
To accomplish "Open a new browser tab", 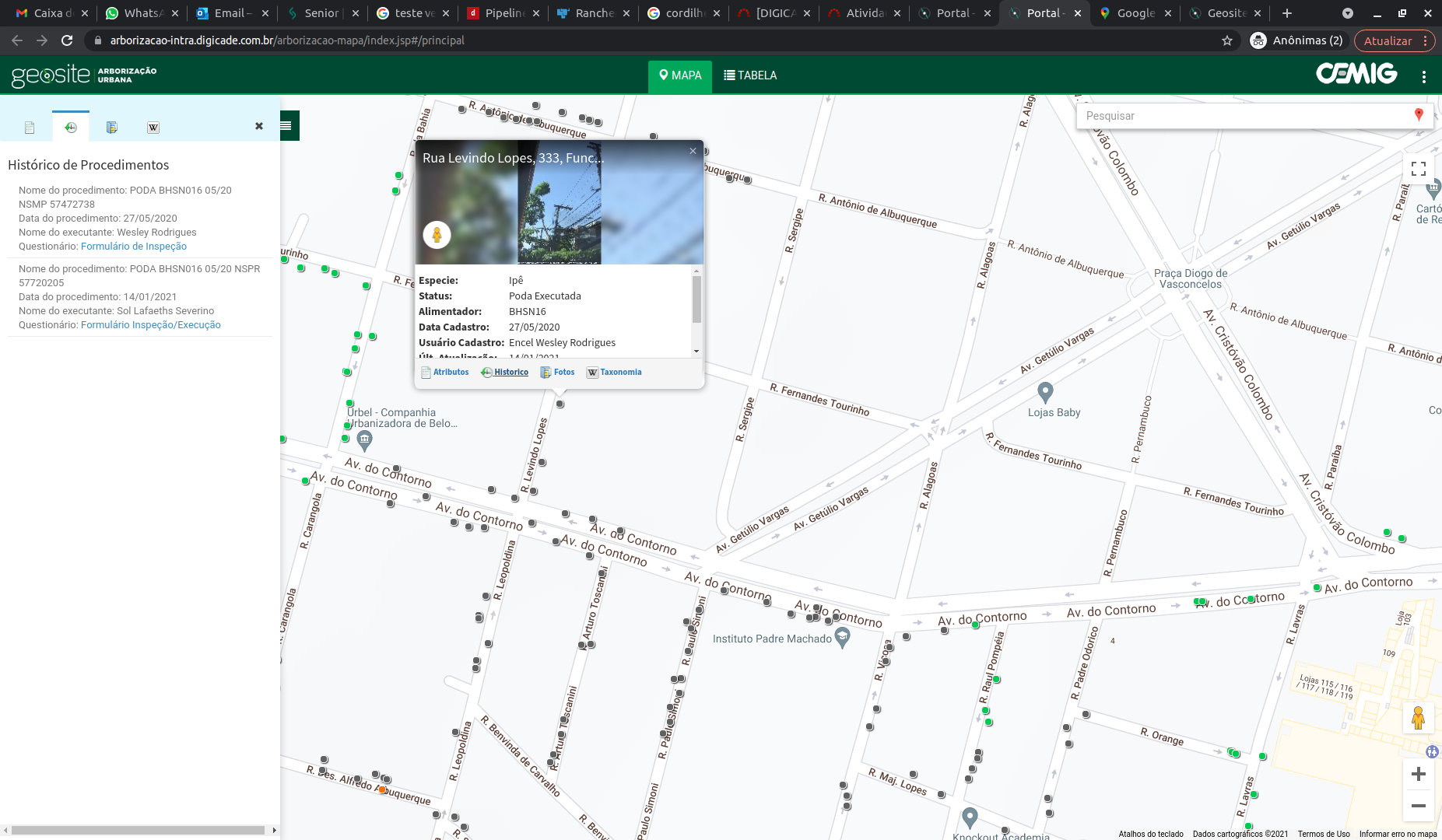I will (x=1287, y=13).
